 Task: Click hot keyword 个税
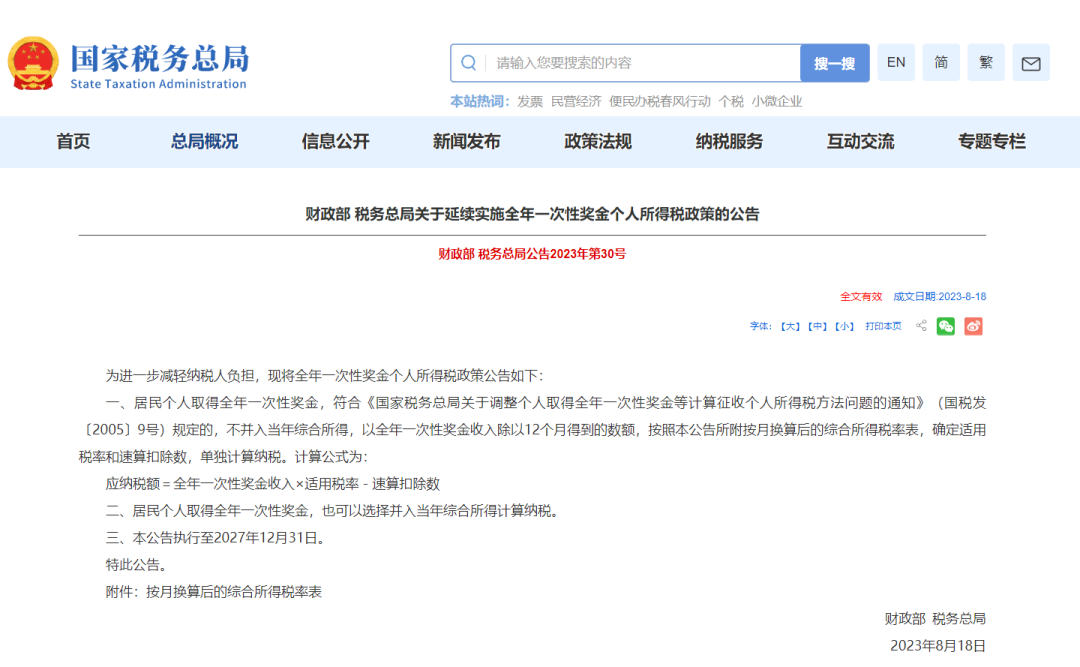pos(731,101)
